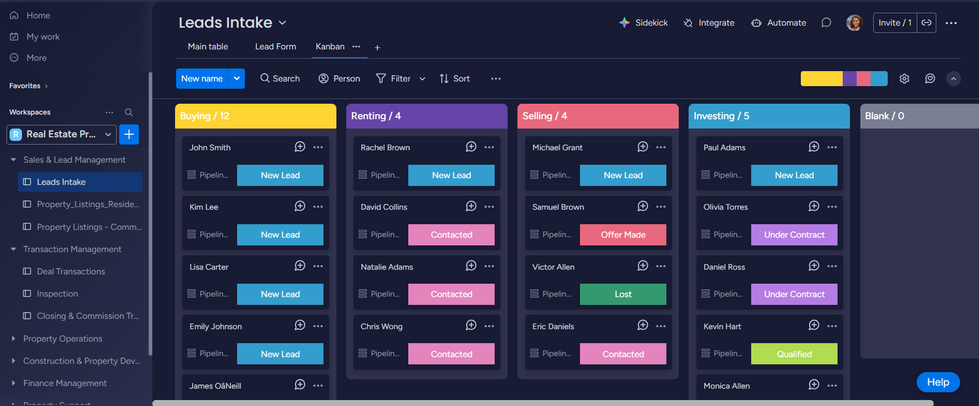Expand Construction & Property Dev folder
The image size is (979, 406).
[x=13, y=361]
